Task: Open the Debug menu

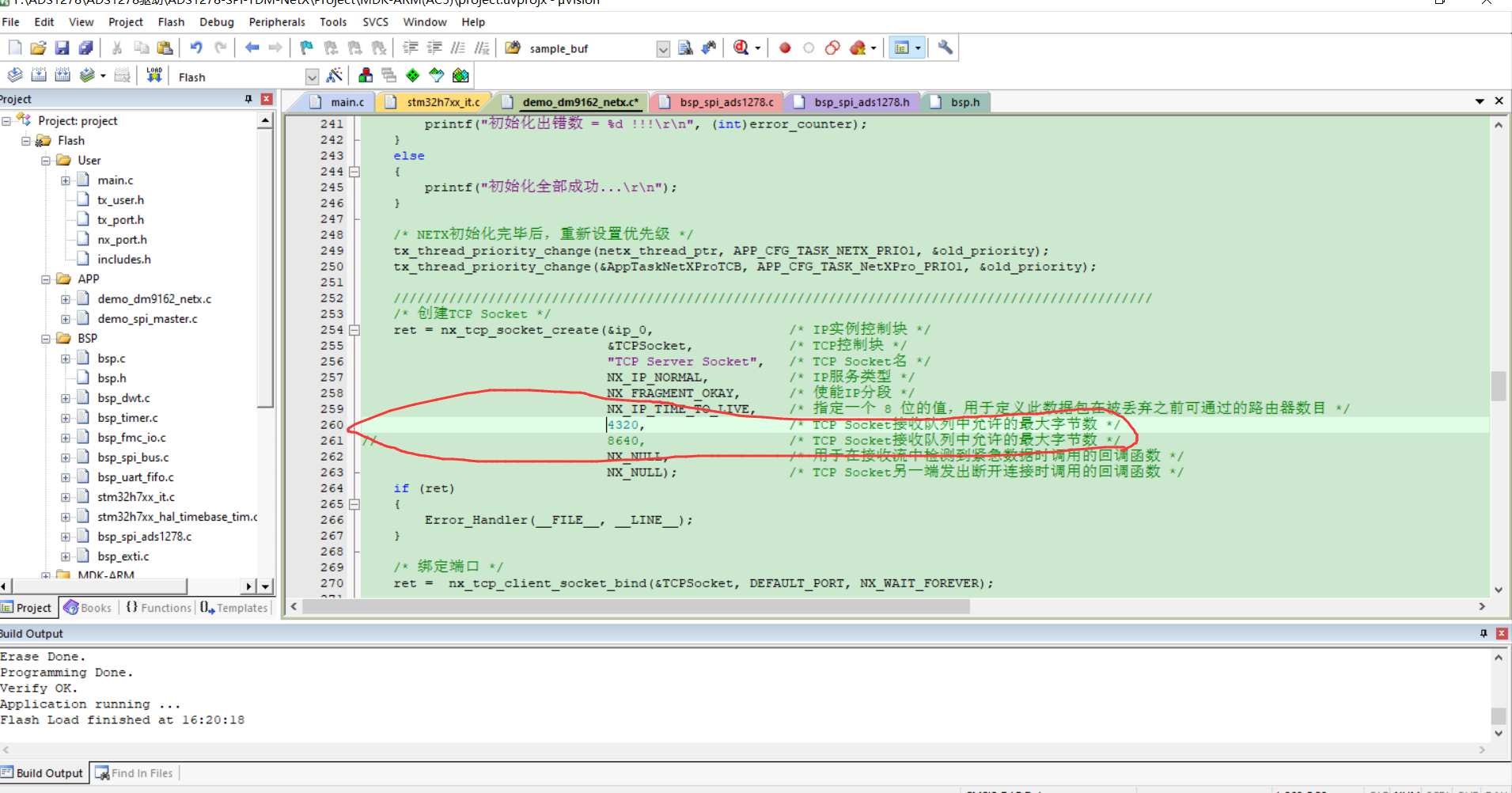Action: tap(217, 22)
